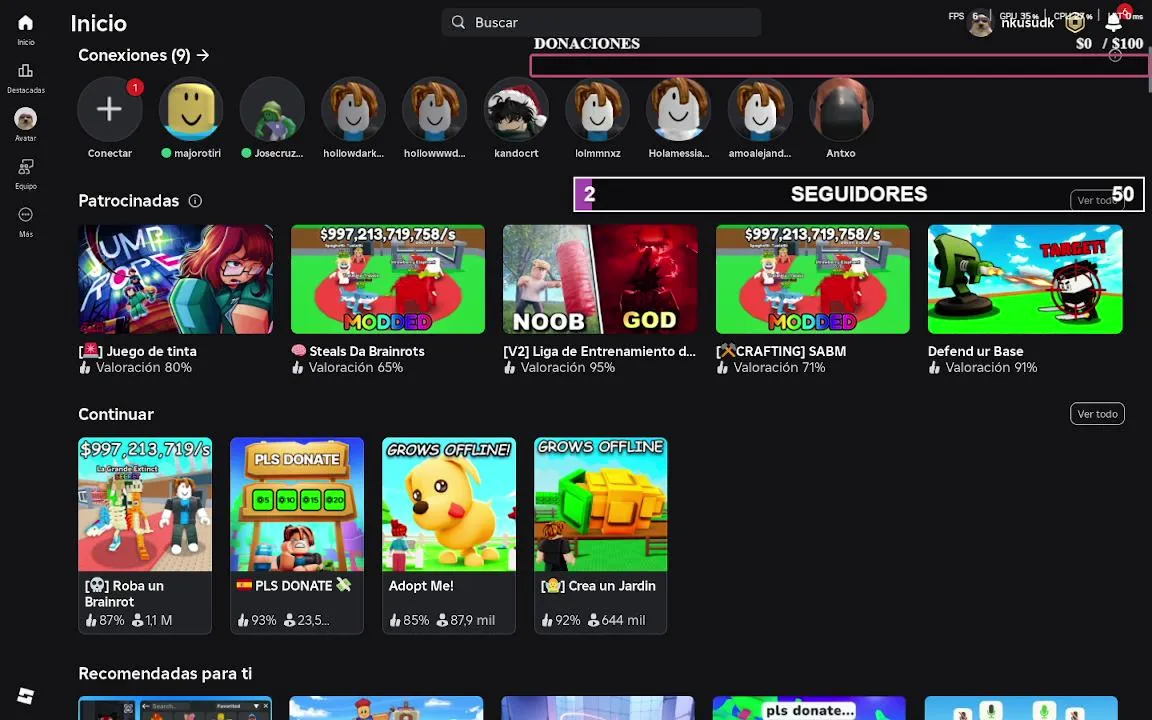
Task: Focus the Buscar search field
Action: click(x=601, y=22)
